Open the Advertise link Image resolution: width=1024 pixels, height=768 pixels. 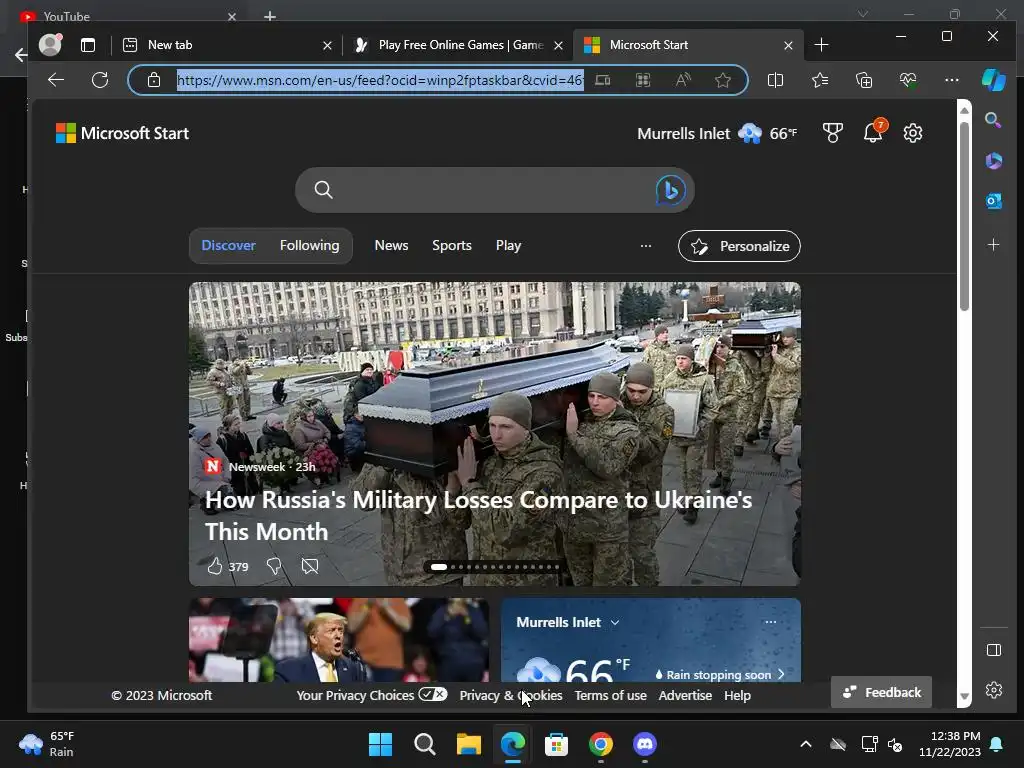(x=685, y=696)
